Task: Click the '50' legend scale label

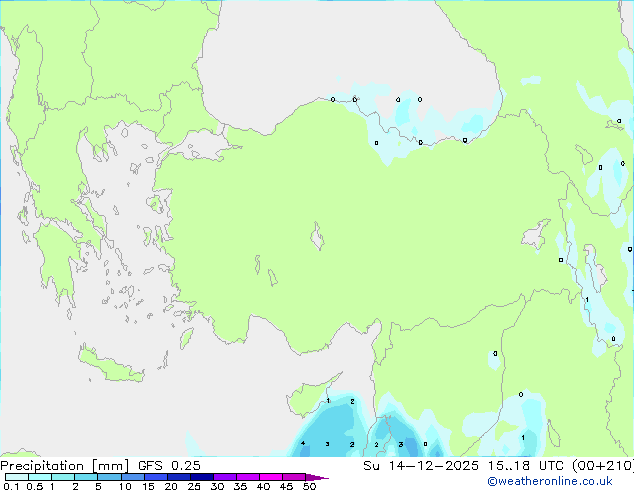Action: (309, 486)
